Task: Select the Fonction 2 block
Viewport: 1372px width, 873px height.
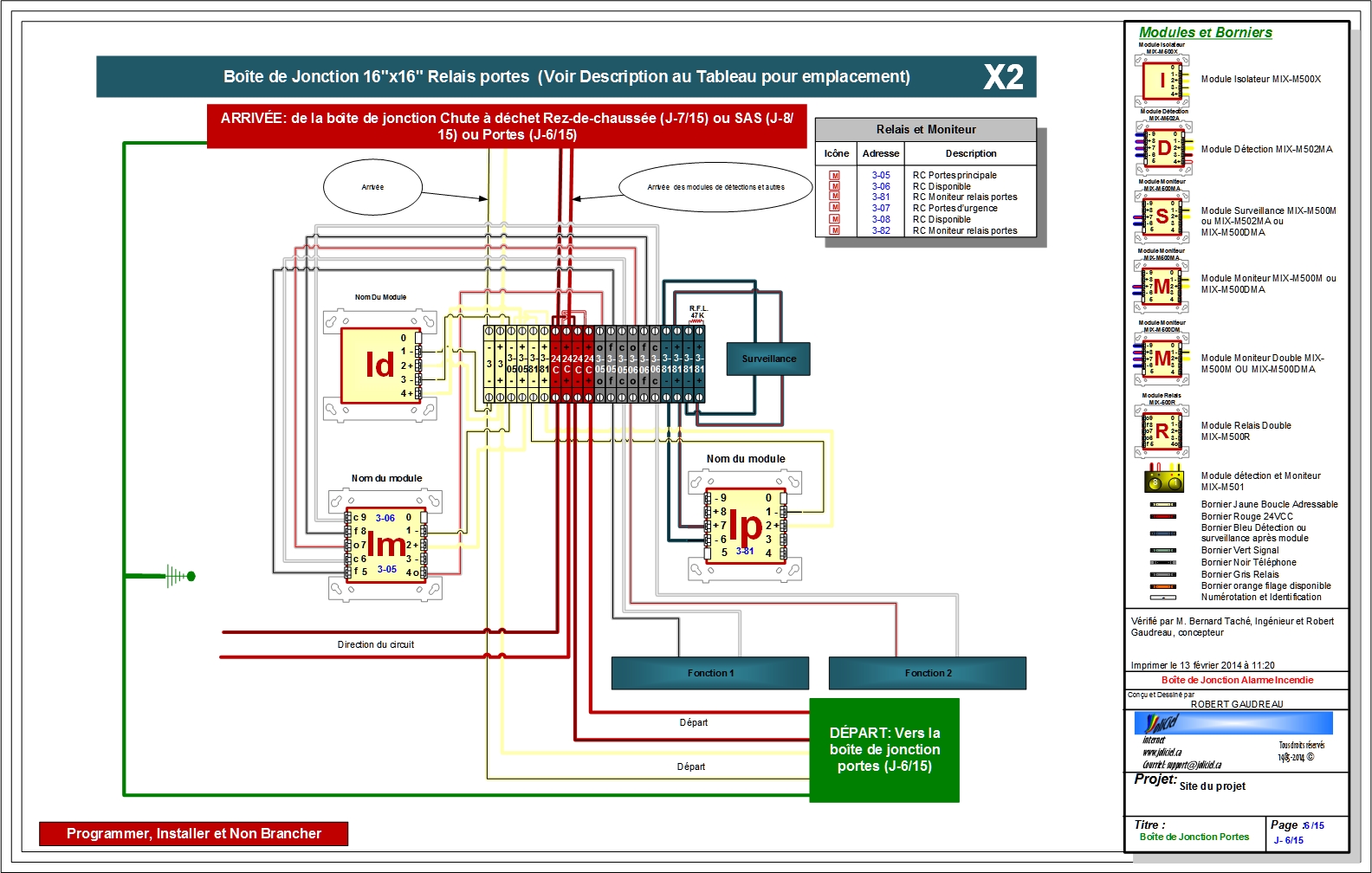Action: pyautogui.click(x=927, y=673)
